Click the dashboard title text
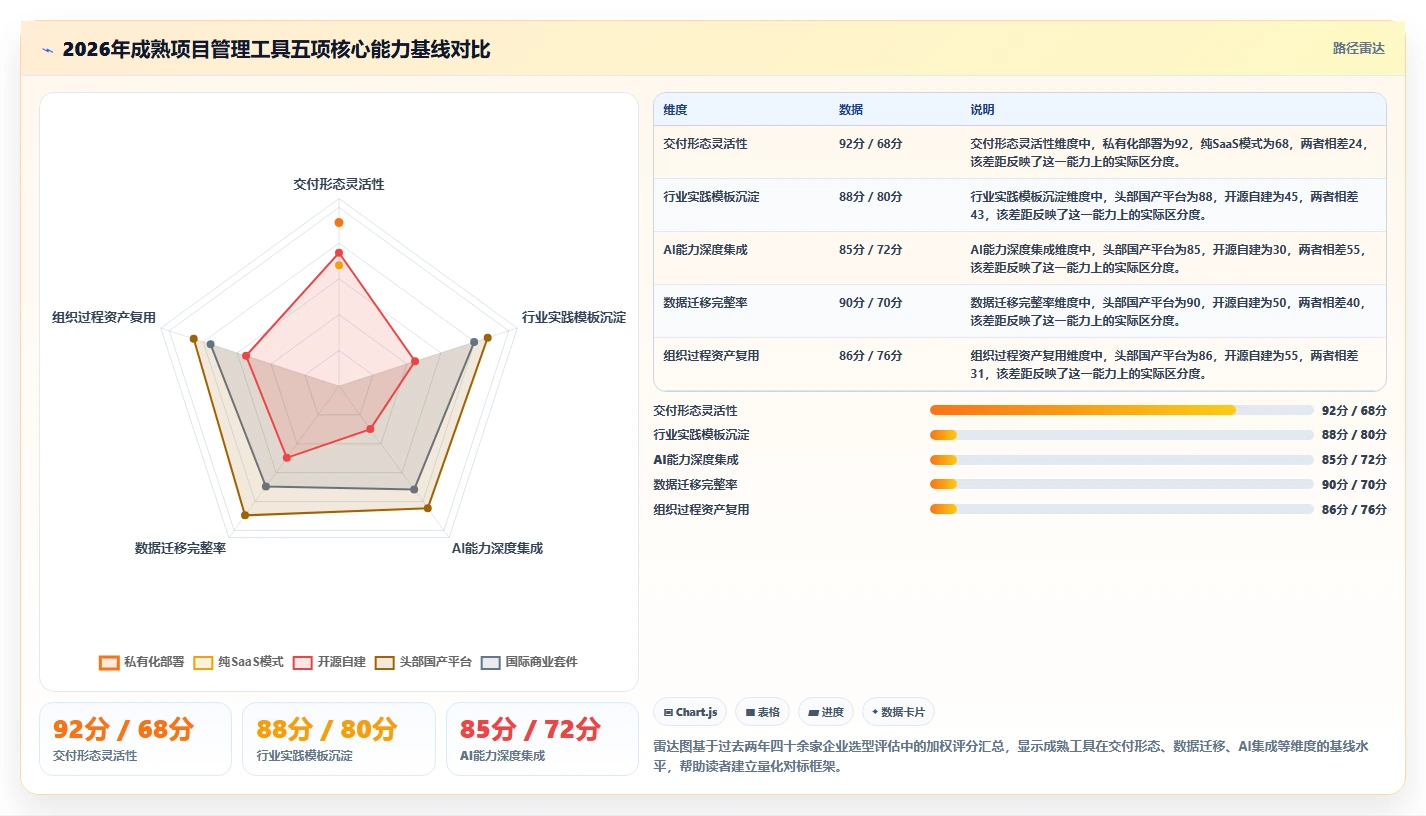Viewport: 1426px width, 816px height. pos(276,50)
